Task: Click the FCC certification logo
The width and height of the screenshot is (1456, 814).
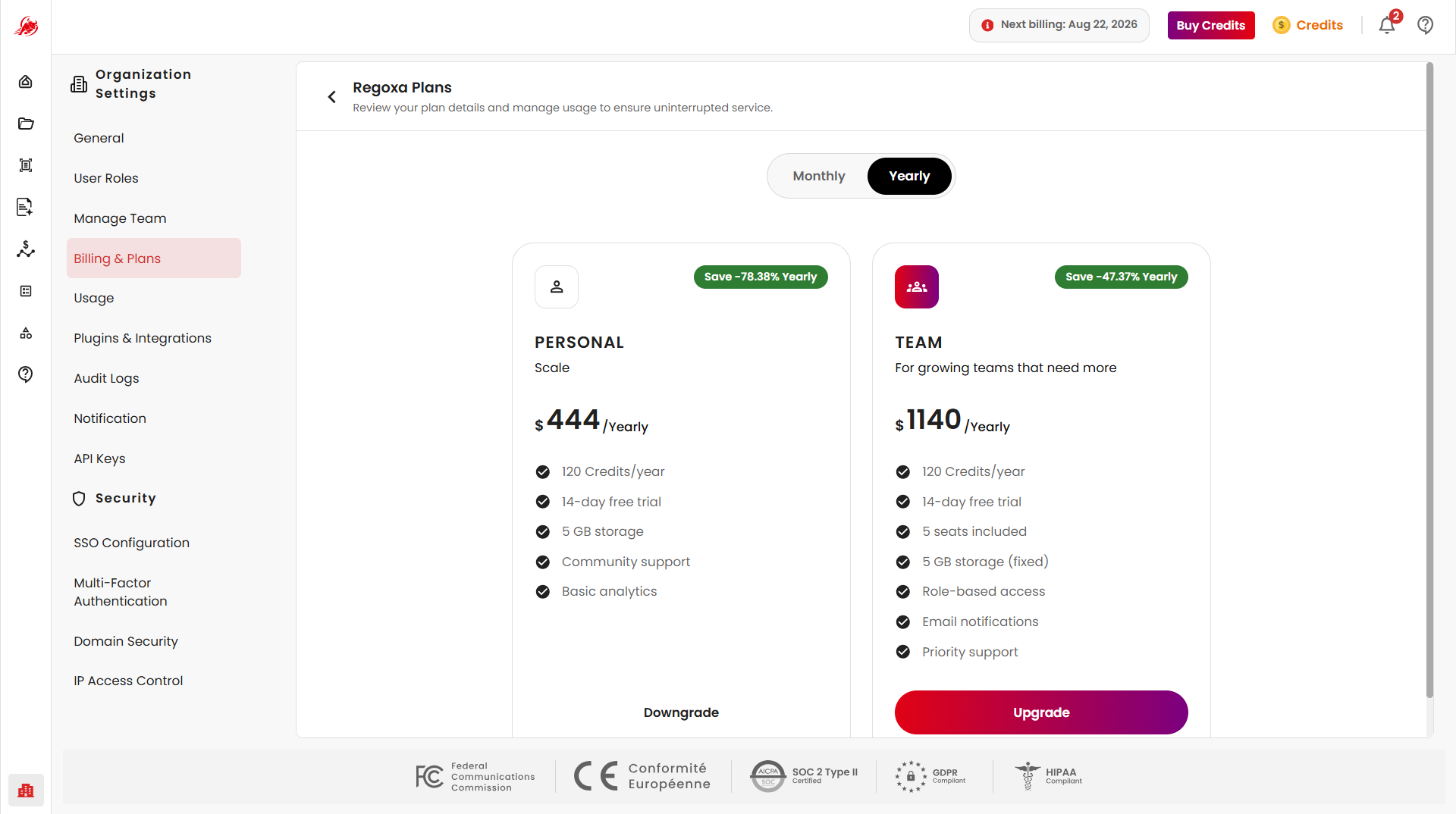Action: [475, 777]
